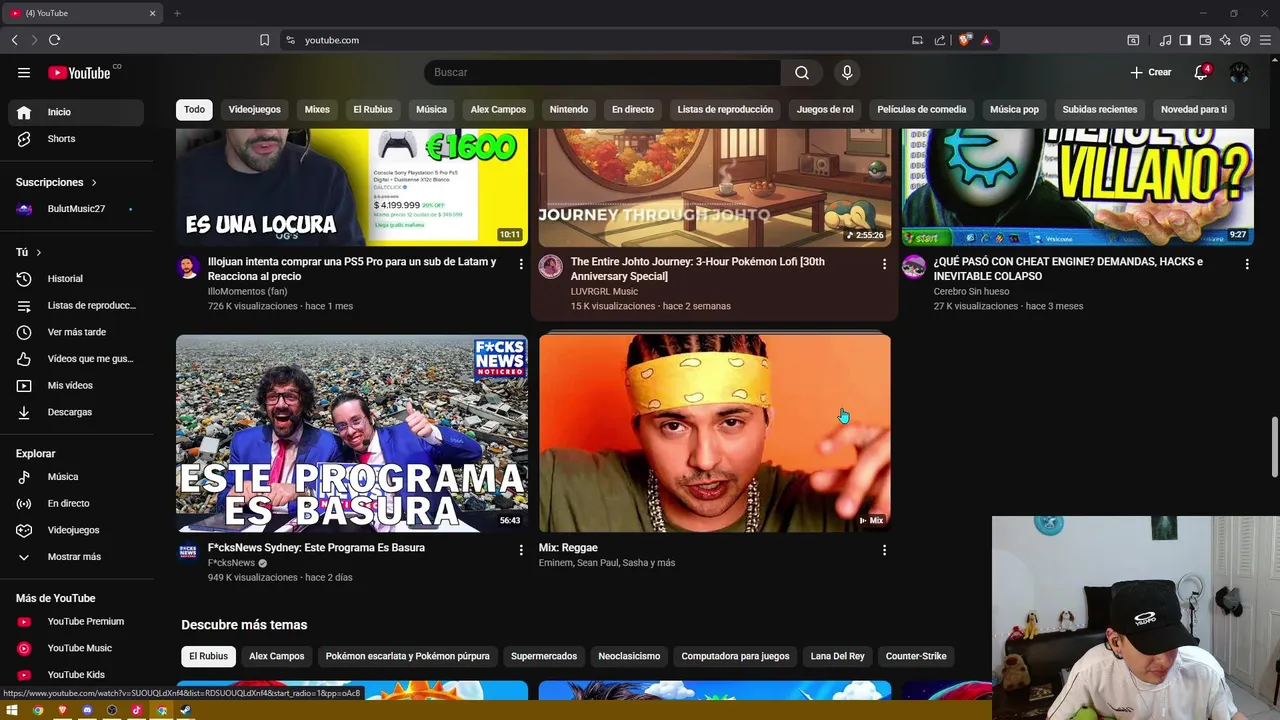
Task: Open OBS Studio from the taskbar
Action: click(112, 710)
